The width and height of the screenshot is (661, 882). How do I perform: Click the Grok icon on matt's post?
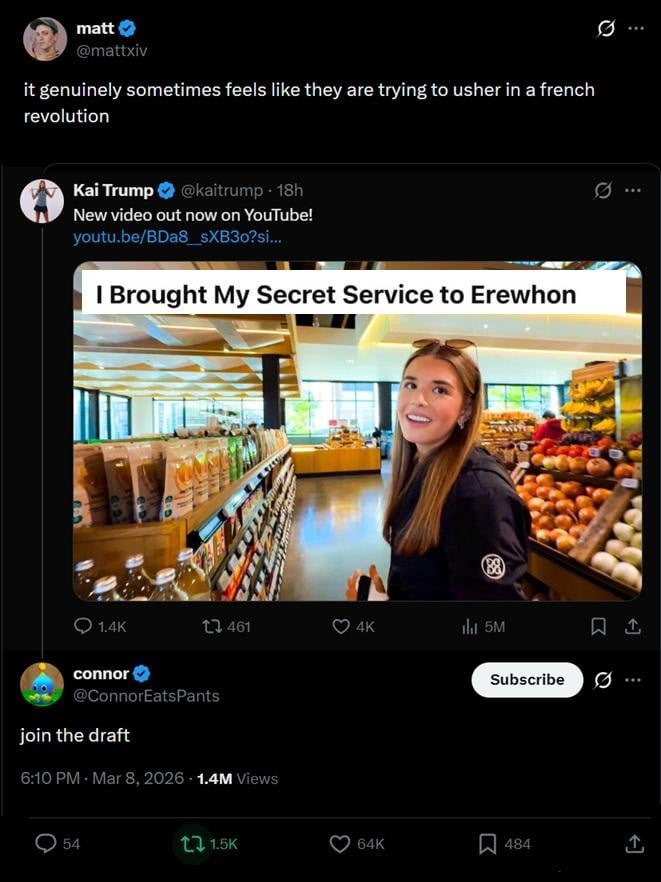(x=605, y=29)
